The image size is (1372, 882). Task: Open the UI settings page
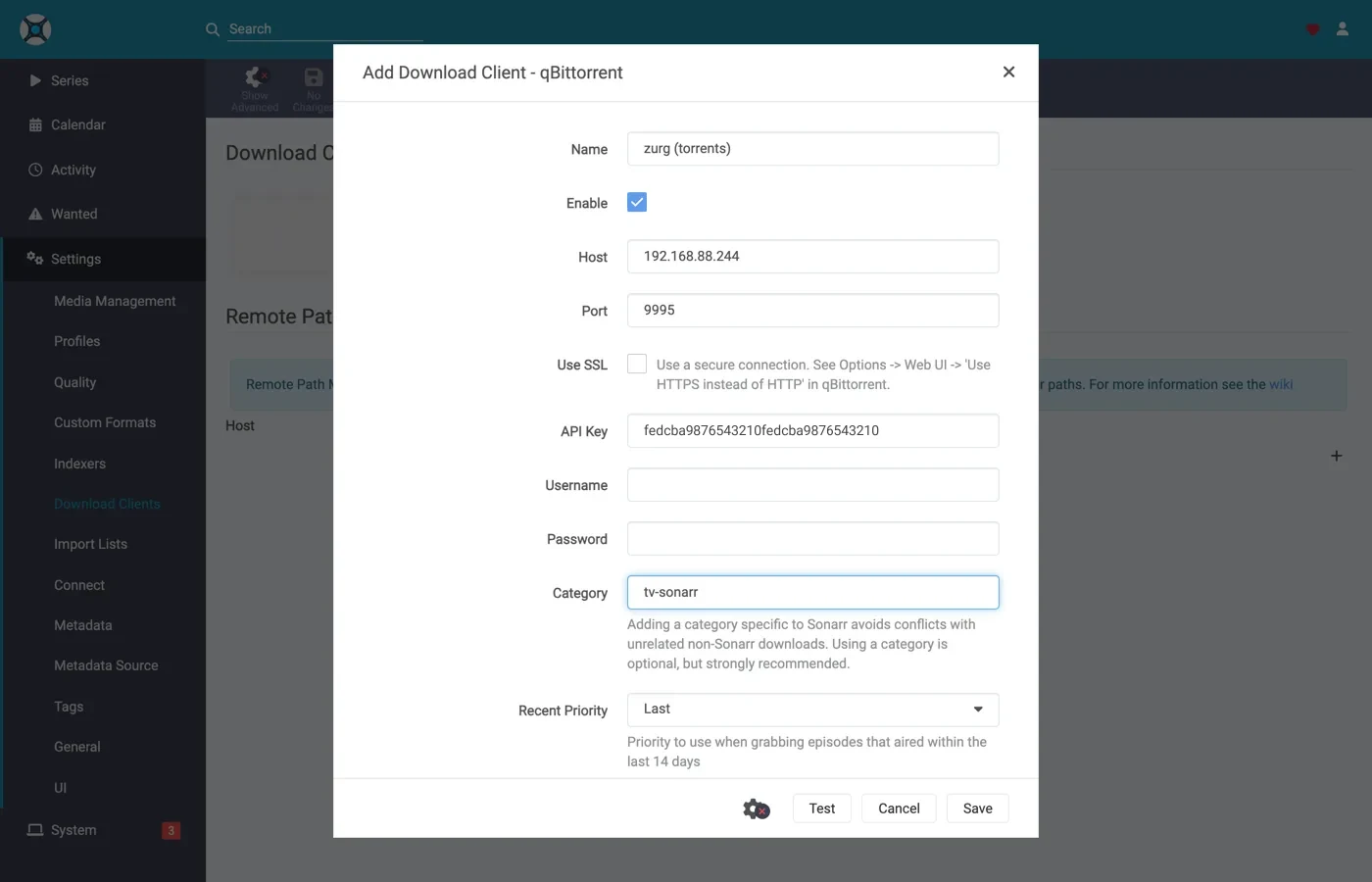pos(61,788)
